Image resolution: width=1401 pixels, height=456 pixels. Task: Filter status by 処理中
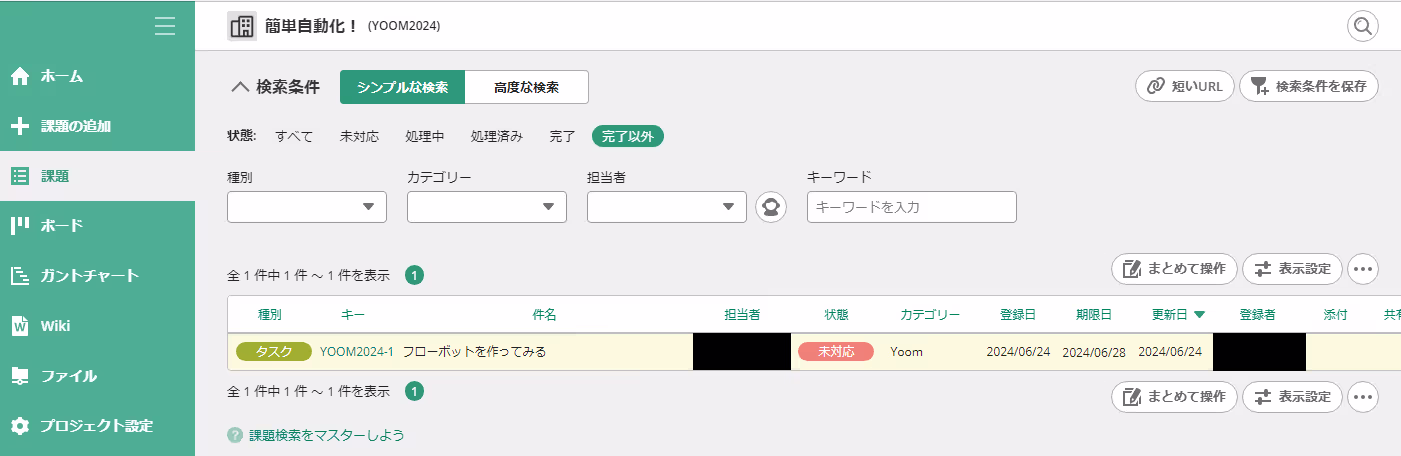click(425, 136)
